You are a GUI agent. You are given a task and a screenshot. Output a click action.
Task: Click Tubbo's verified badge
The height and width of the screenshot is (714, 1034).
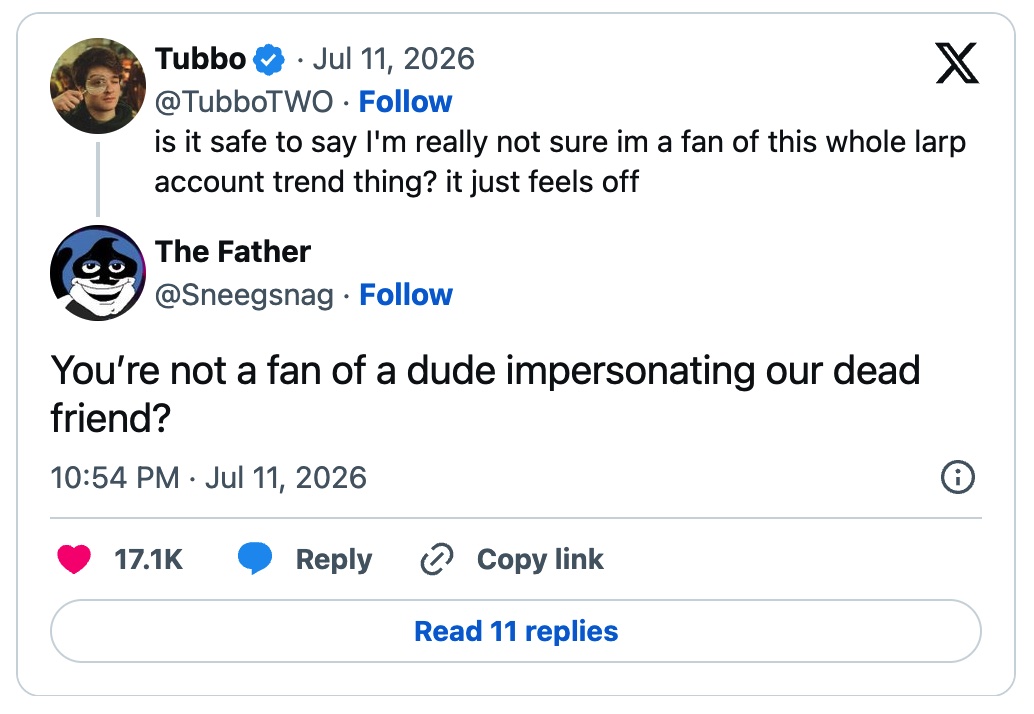coord(268,59)
